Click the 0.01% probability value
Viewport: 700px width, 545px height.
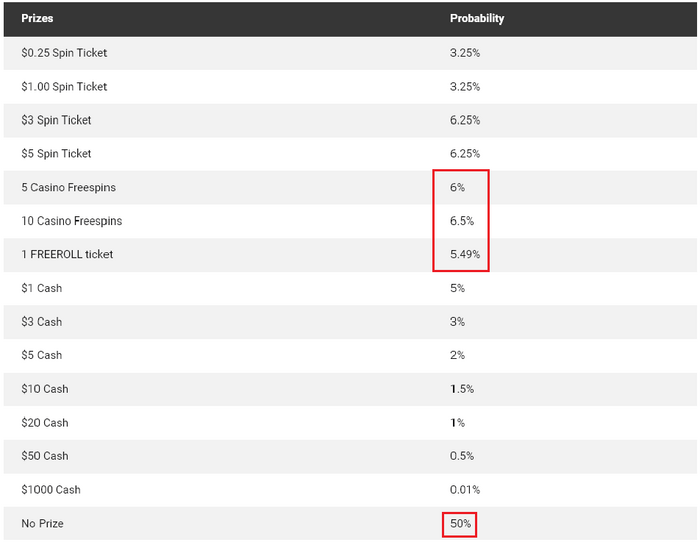click(x=465, y=490)
